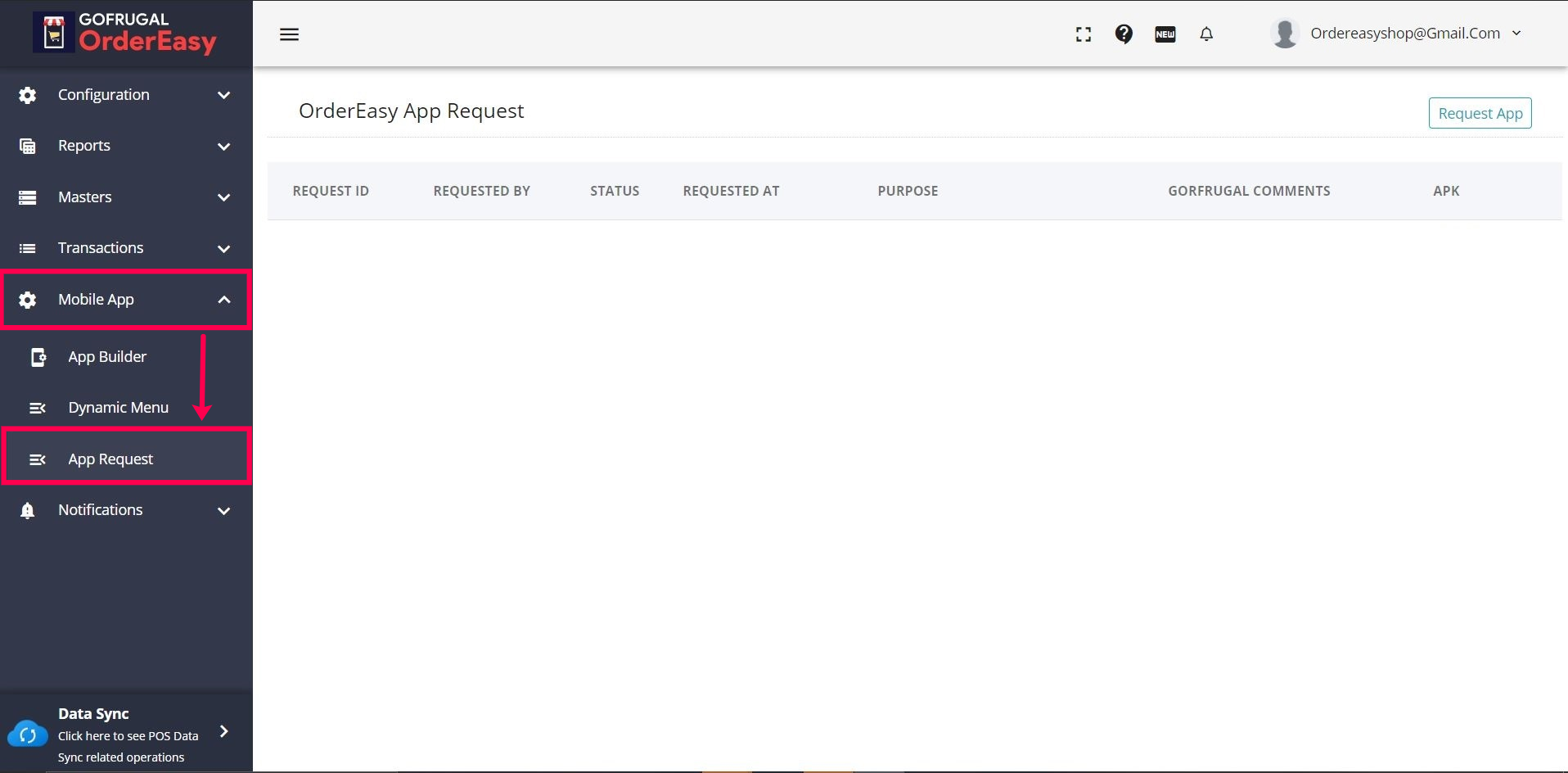1568x773 pixels.
Task: Open the NEW features icon
Action: (1165, 34)
